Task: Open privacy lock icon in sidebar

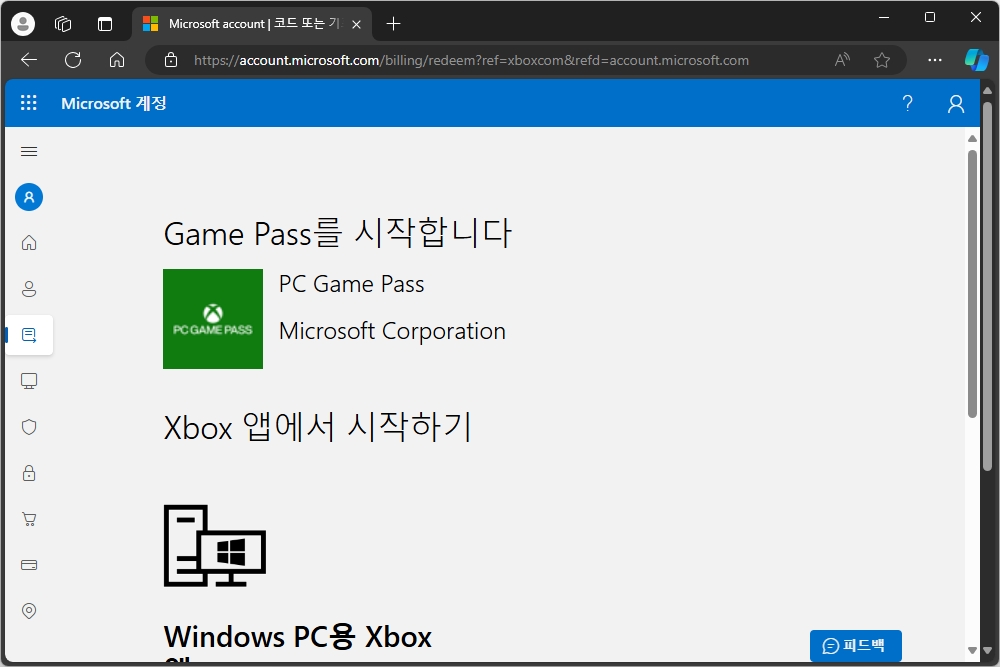Action: click(x=29, y=473)
